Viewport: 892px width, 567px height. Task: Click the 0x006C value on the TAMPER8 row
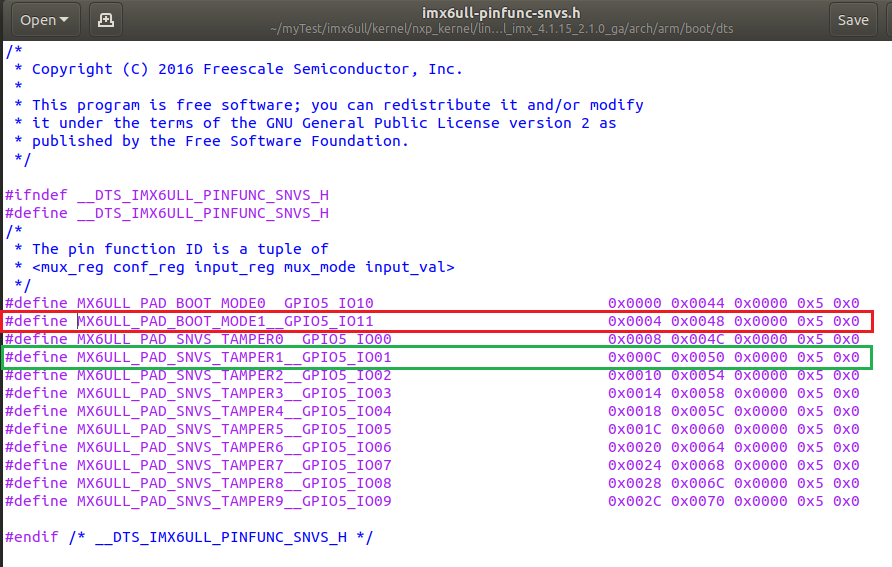pyautogui.click(x=697, y=483)
